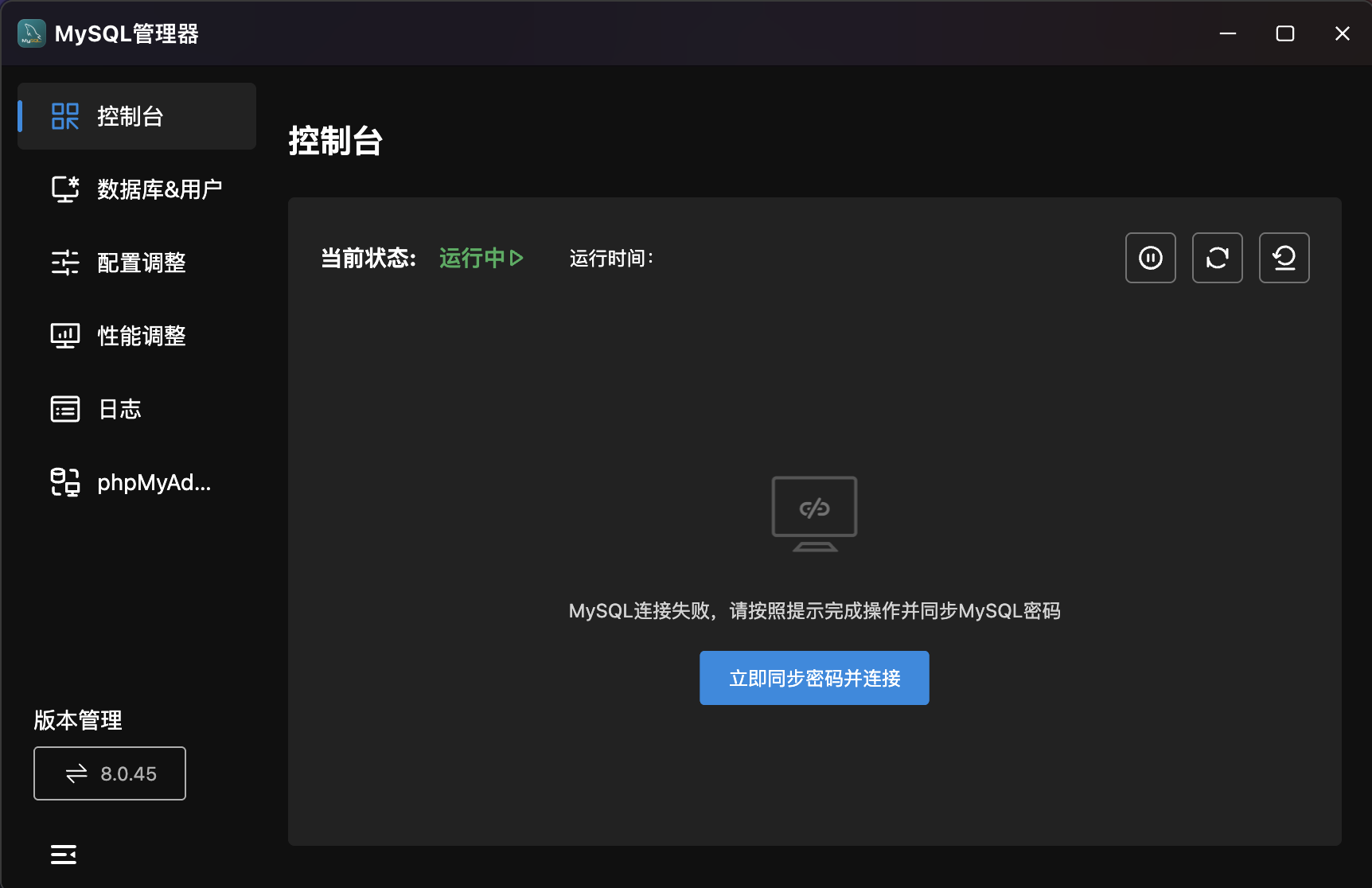Open the 控制台 sidebar item
Viewport: 1372px width, 888px height.
(137, 116)
